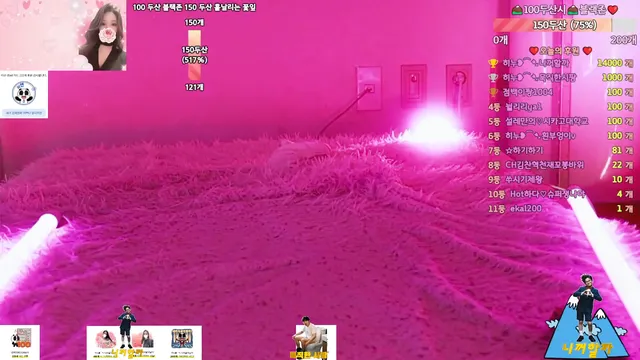Click the bronze trophy beside 점백이짱1004
The height and width of the screenshot is (360, 640).
(x=493, y=92)
